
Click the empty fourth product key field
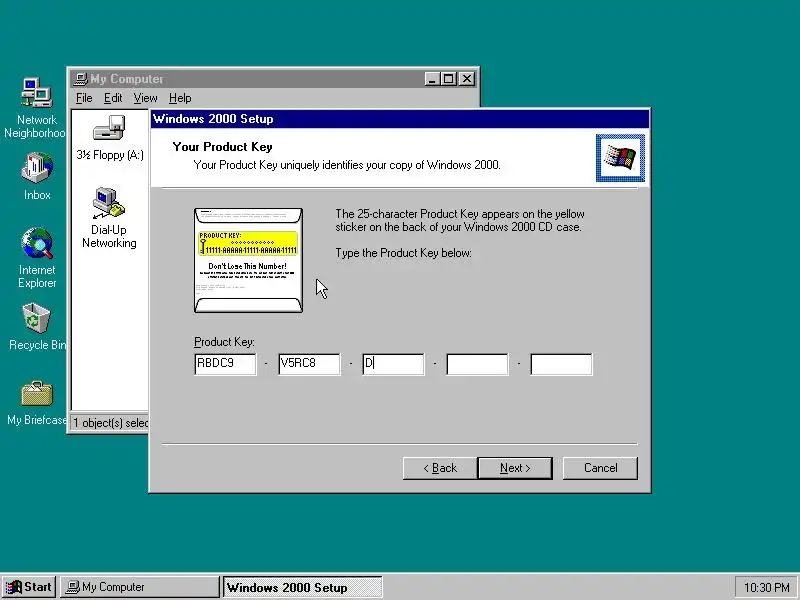477,364
